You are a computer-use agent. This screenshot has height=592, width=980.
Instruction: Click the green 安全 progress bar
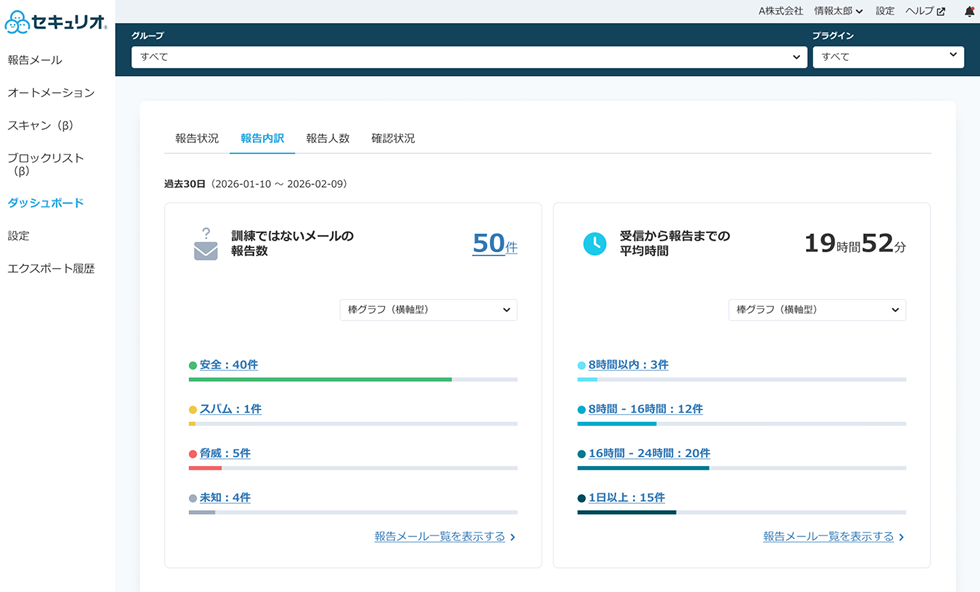pyautogui.click(x=320, y=380)
